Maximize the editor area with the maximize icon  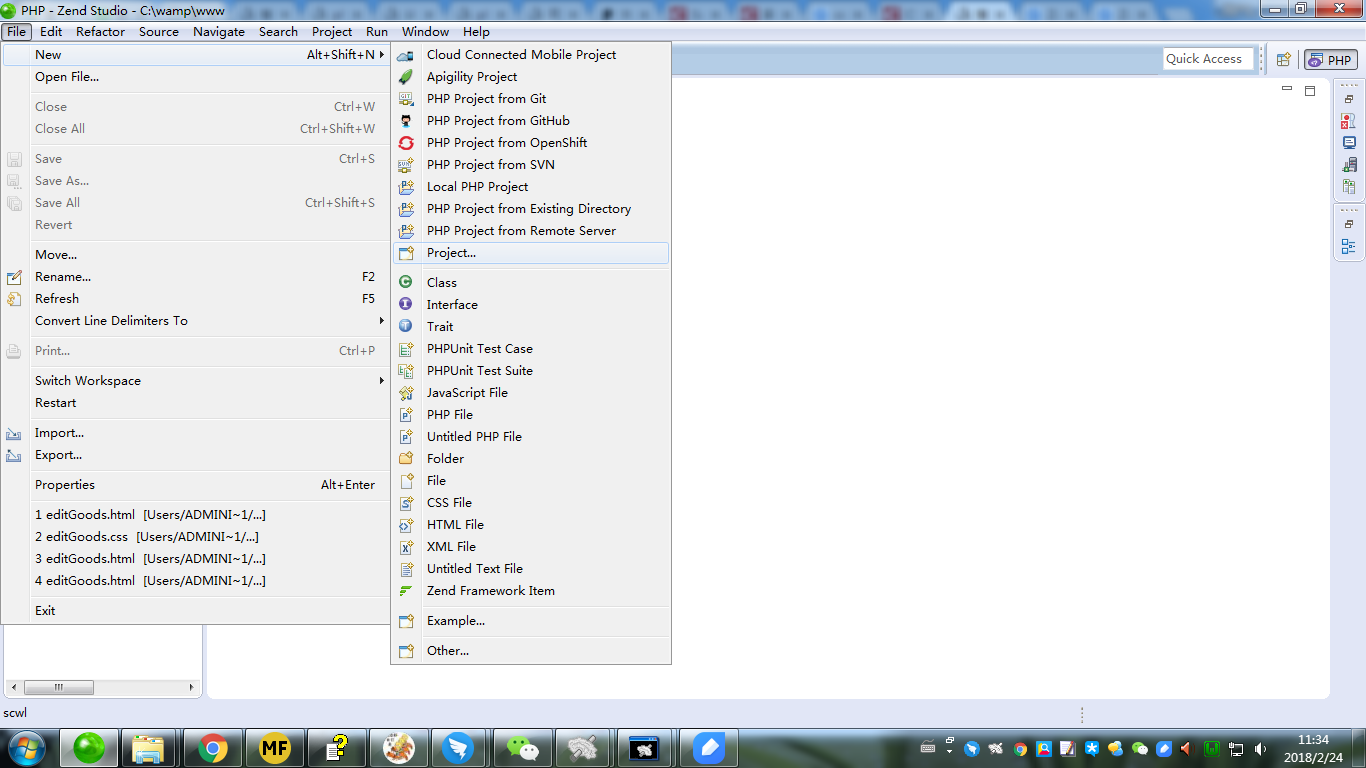pos(1310,91)
